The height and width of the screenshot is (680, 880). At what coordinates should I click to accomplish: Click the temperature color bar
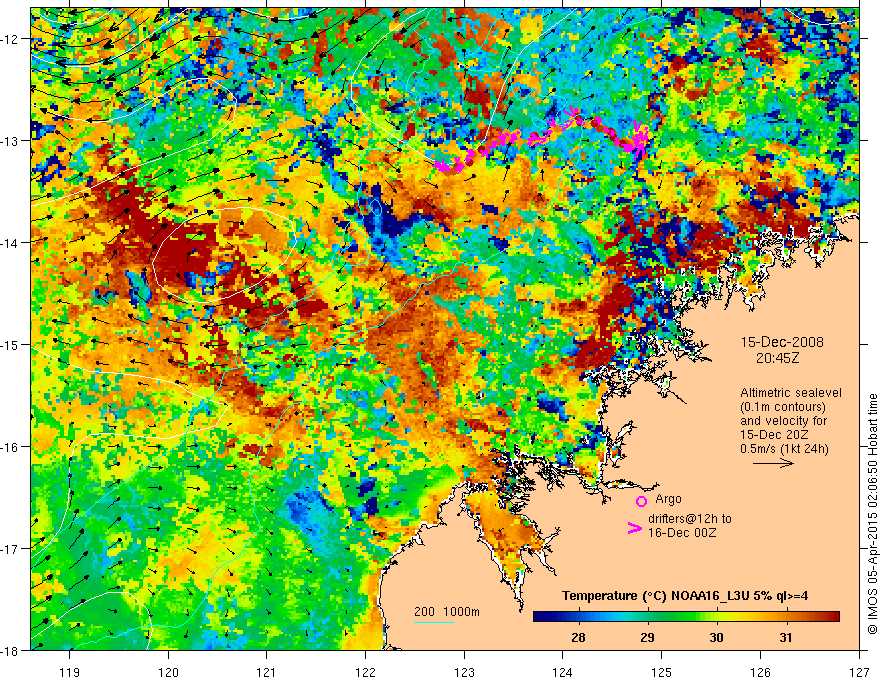click(686, 617)
